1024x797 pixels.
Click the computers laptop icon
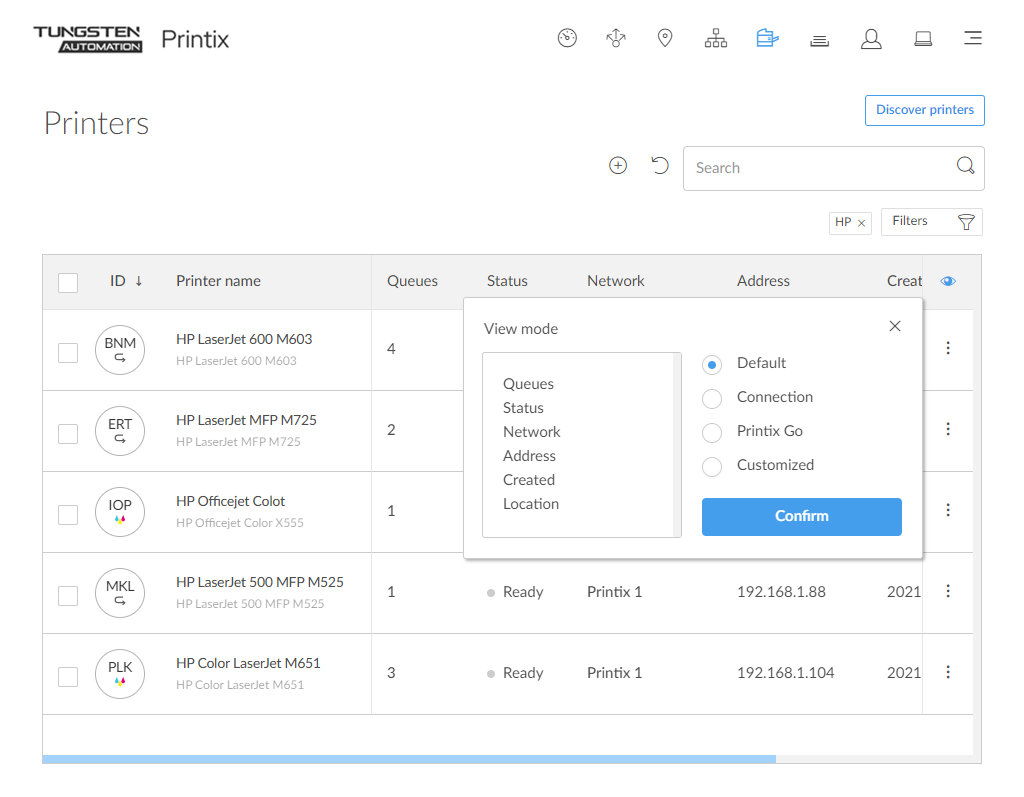point(923,39)
